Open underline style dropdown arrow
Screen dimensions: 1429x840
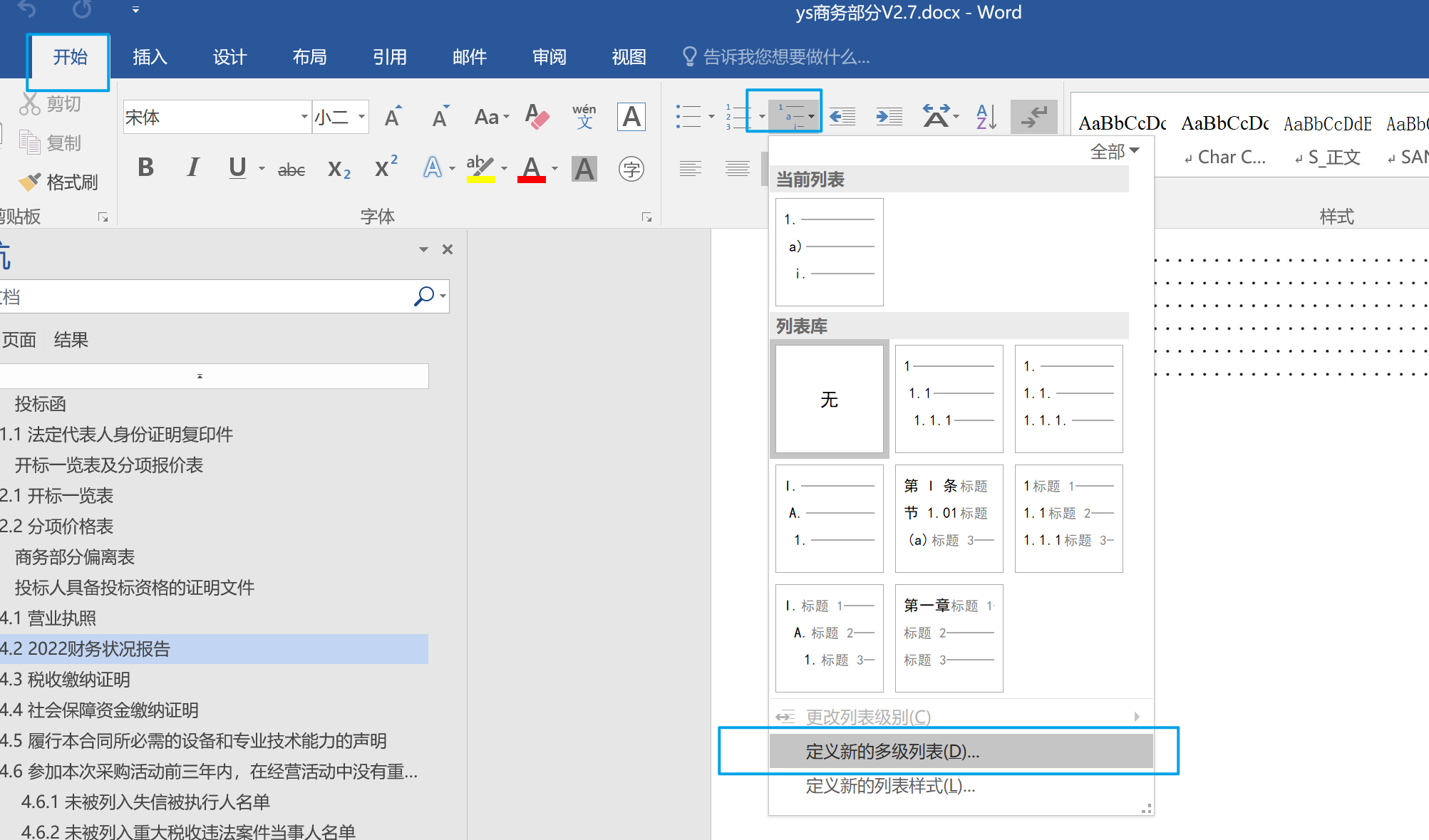coord(262,169)
